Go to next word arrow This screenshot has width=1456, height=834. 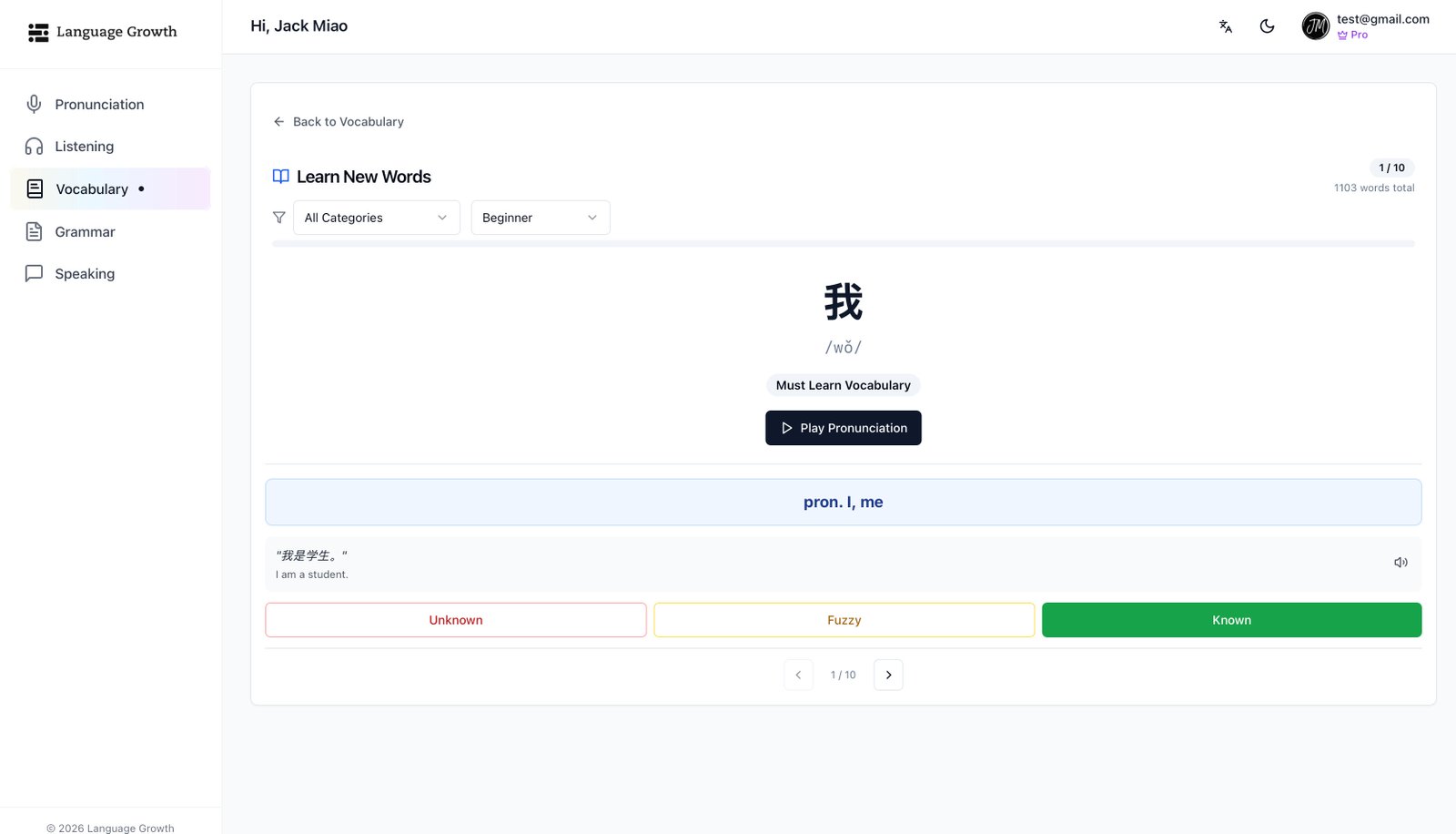point(888,675)
